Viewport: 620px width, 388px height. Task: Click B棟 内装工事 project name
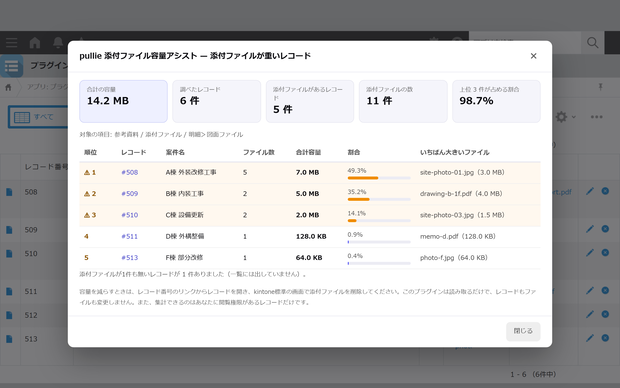tap(185, 194)
